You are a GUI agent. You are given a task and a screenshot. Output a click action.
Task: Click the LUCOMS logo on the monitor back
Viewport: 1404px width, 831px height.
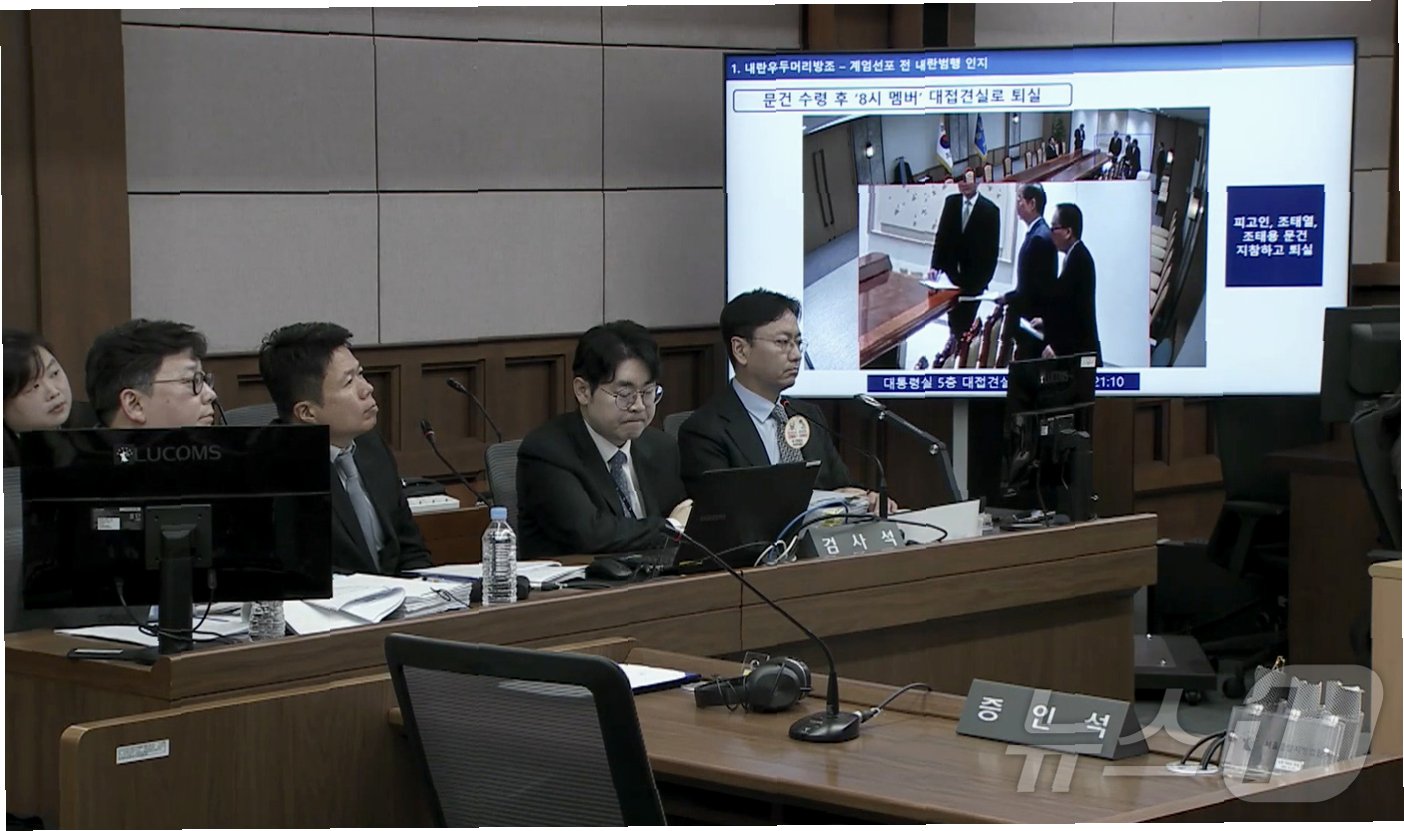(168, 453)
